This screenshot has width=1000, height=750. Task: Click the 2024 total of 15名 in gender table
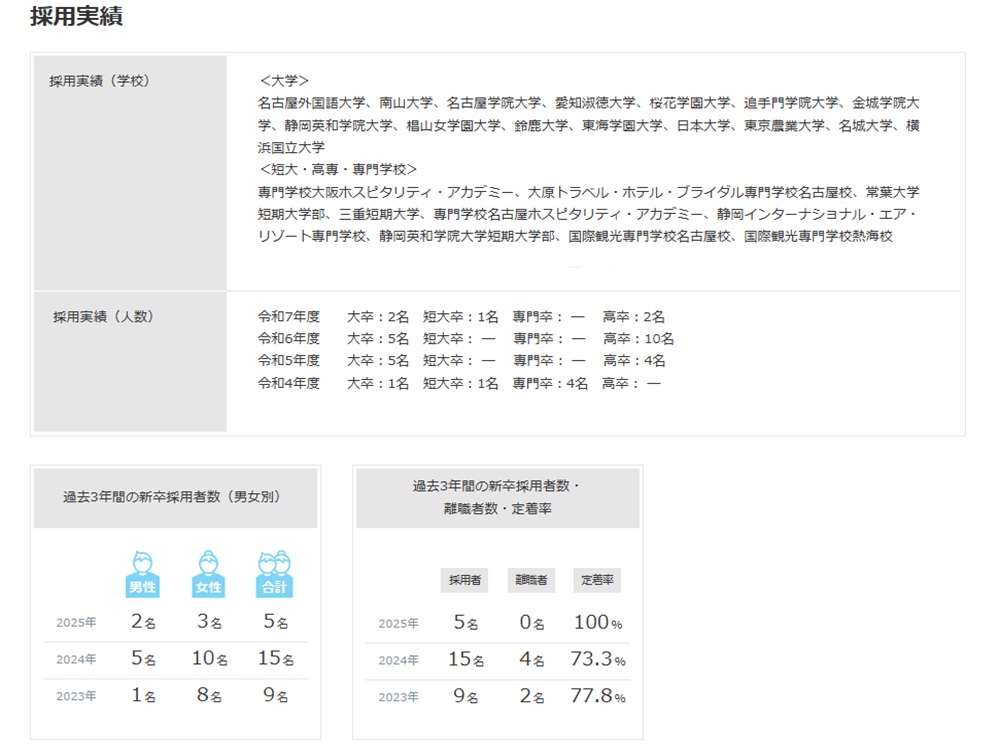pos(273,660)
